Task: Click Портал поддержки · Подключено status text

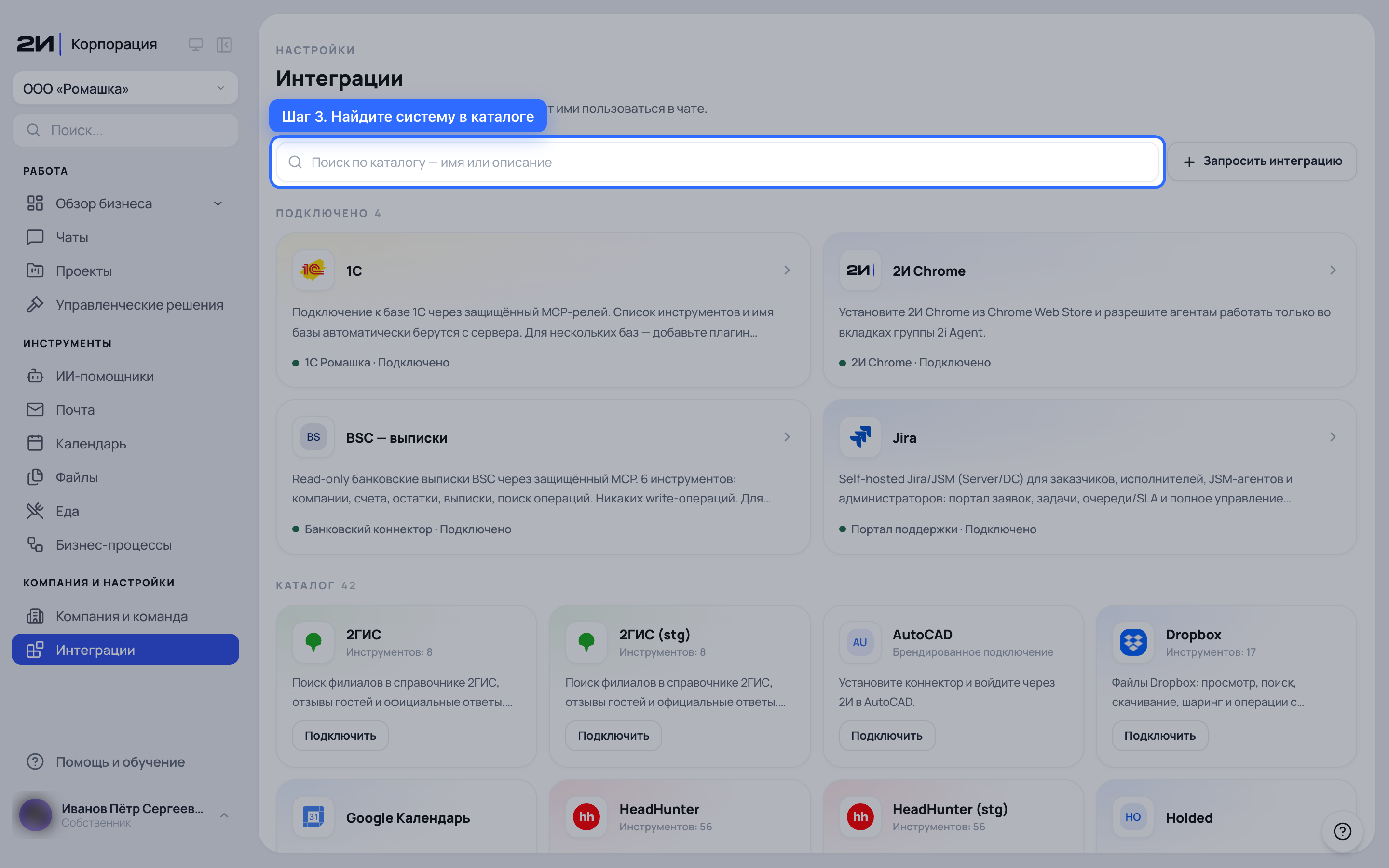Action: 943,529
